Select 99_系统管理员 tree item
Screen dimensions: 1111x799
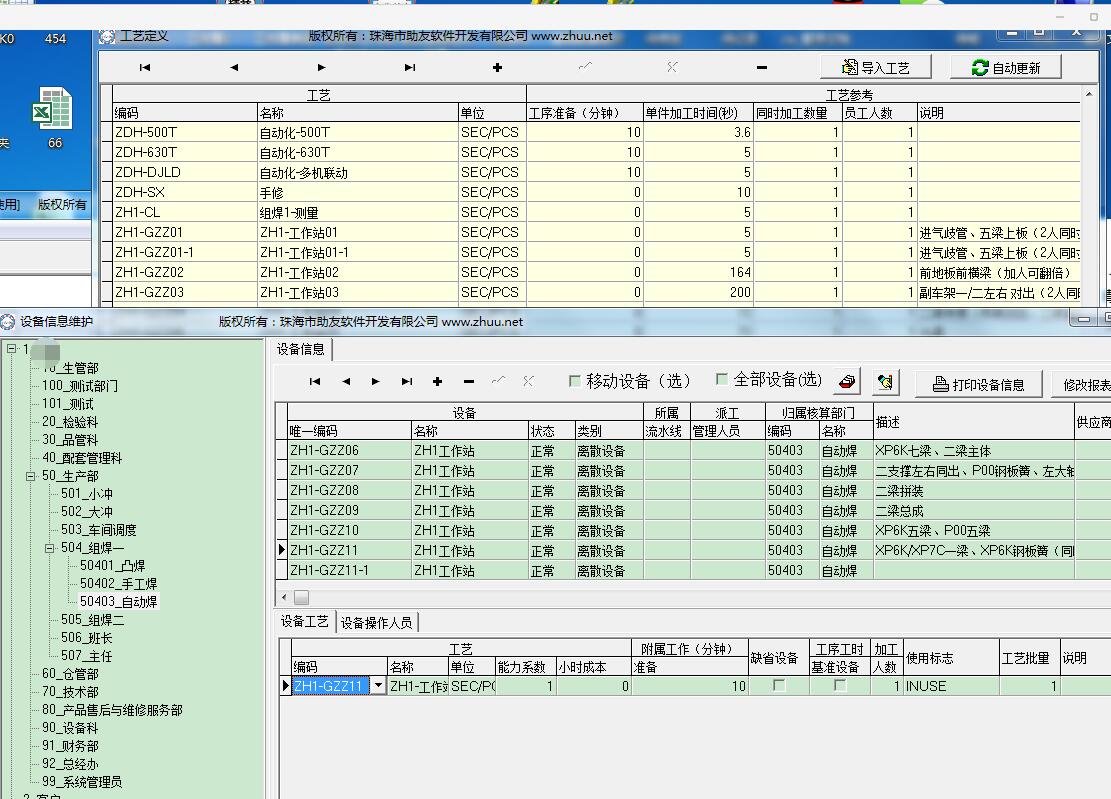click(82, 781)
